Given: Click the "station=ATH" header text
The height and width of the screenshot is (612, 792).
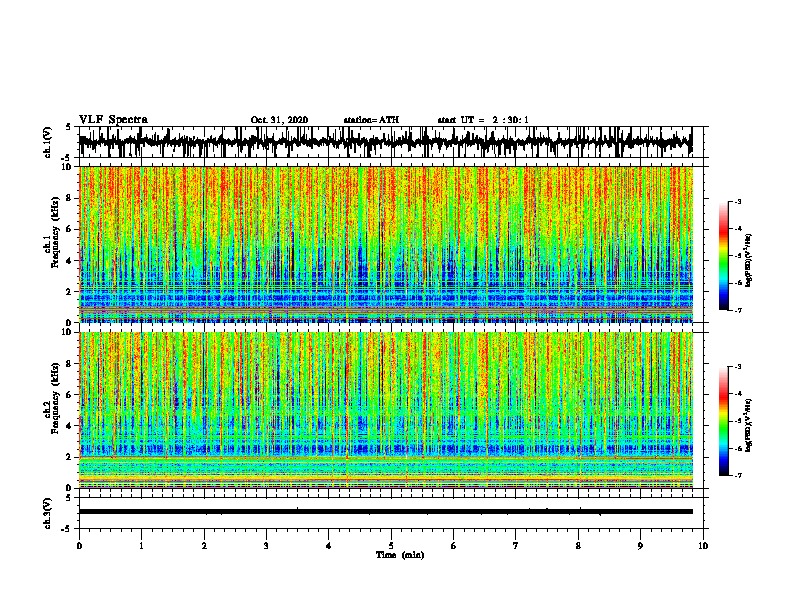Looking at the screenshot, I should point(371,120).
